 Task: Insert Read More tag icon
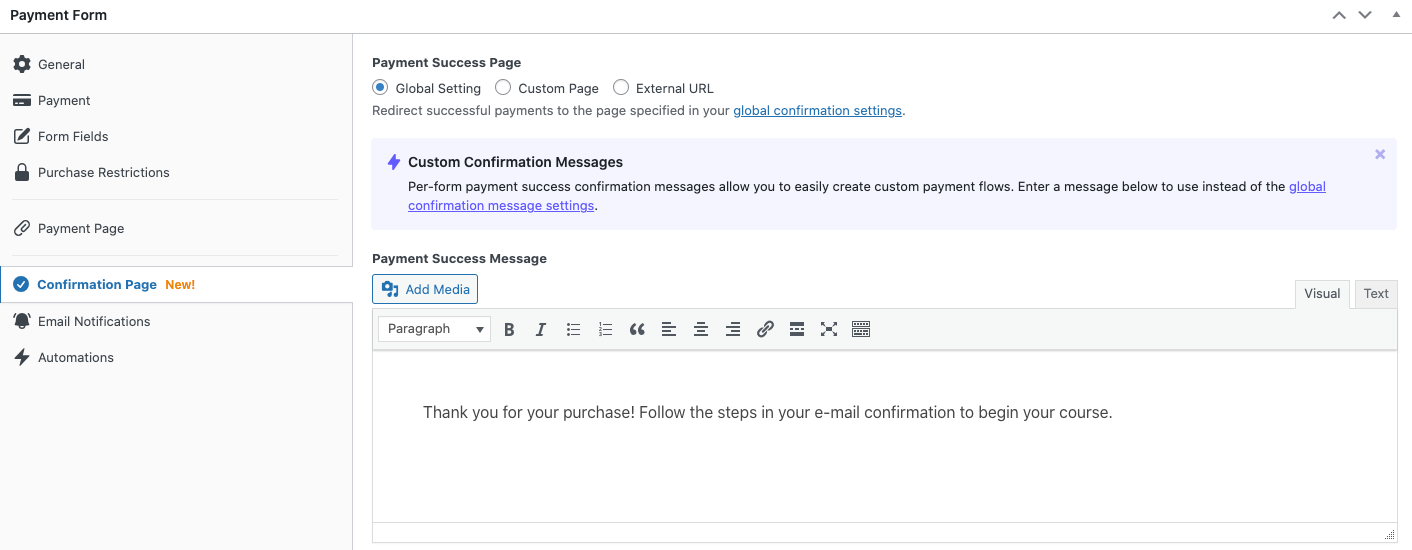point(797,329)
